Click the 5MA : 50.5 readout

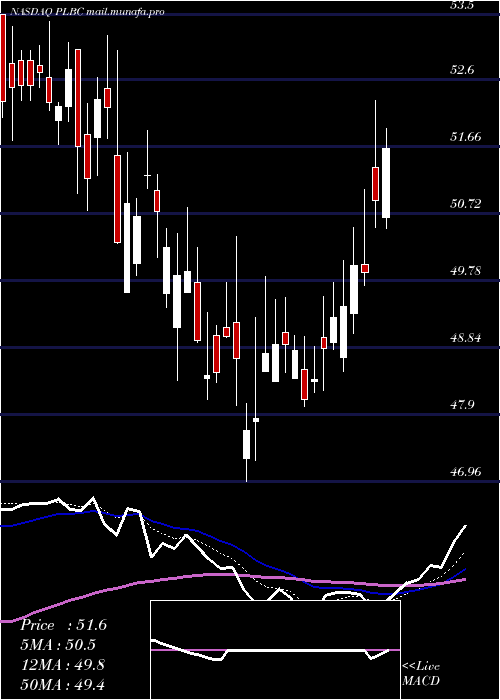58,645
